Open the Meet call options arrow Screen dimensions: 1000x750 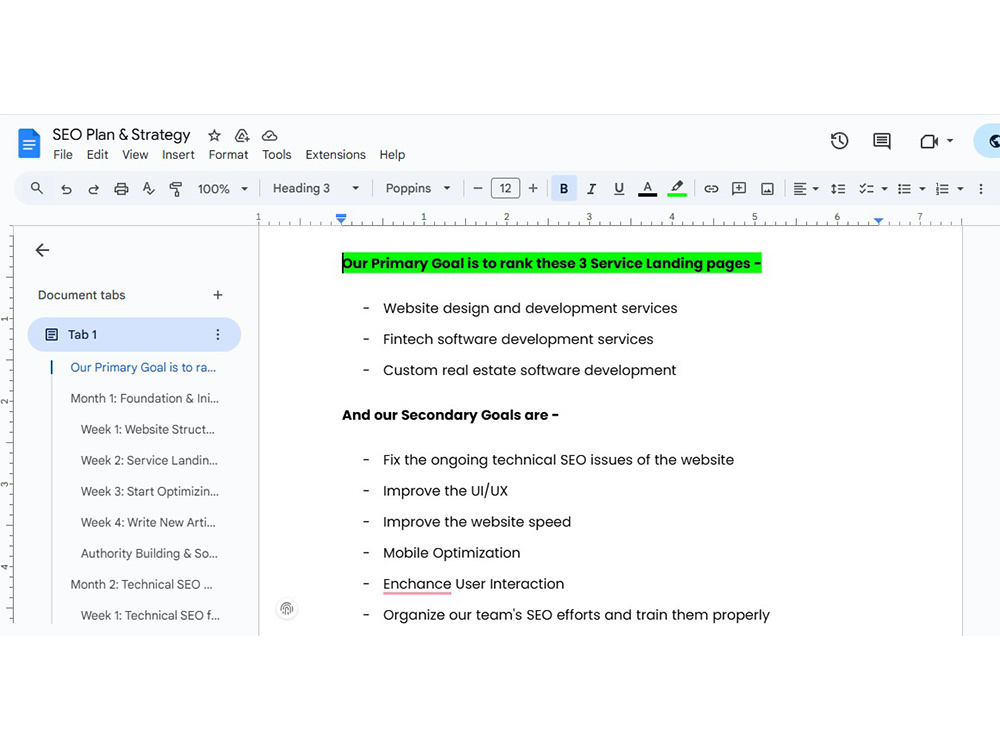(950, 141)
